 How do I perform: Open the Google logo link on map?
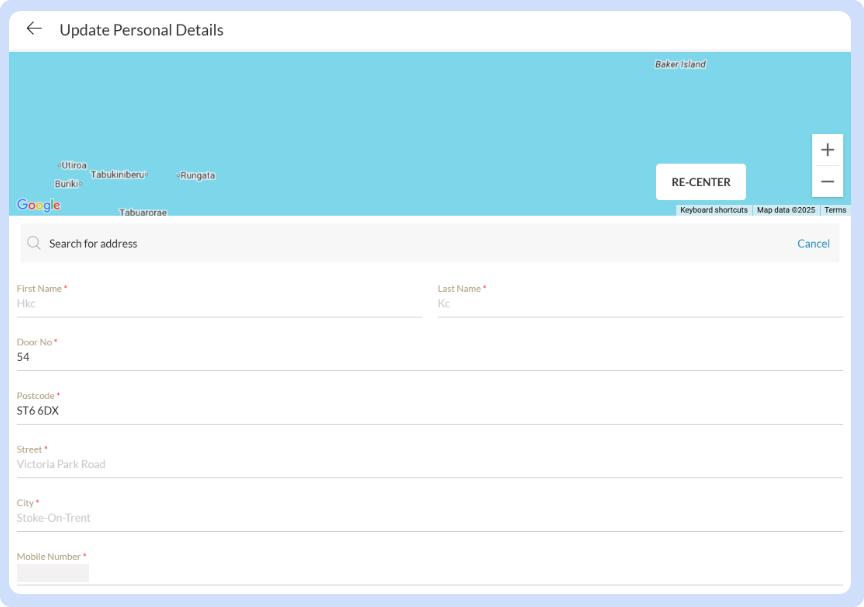point(39,205)
